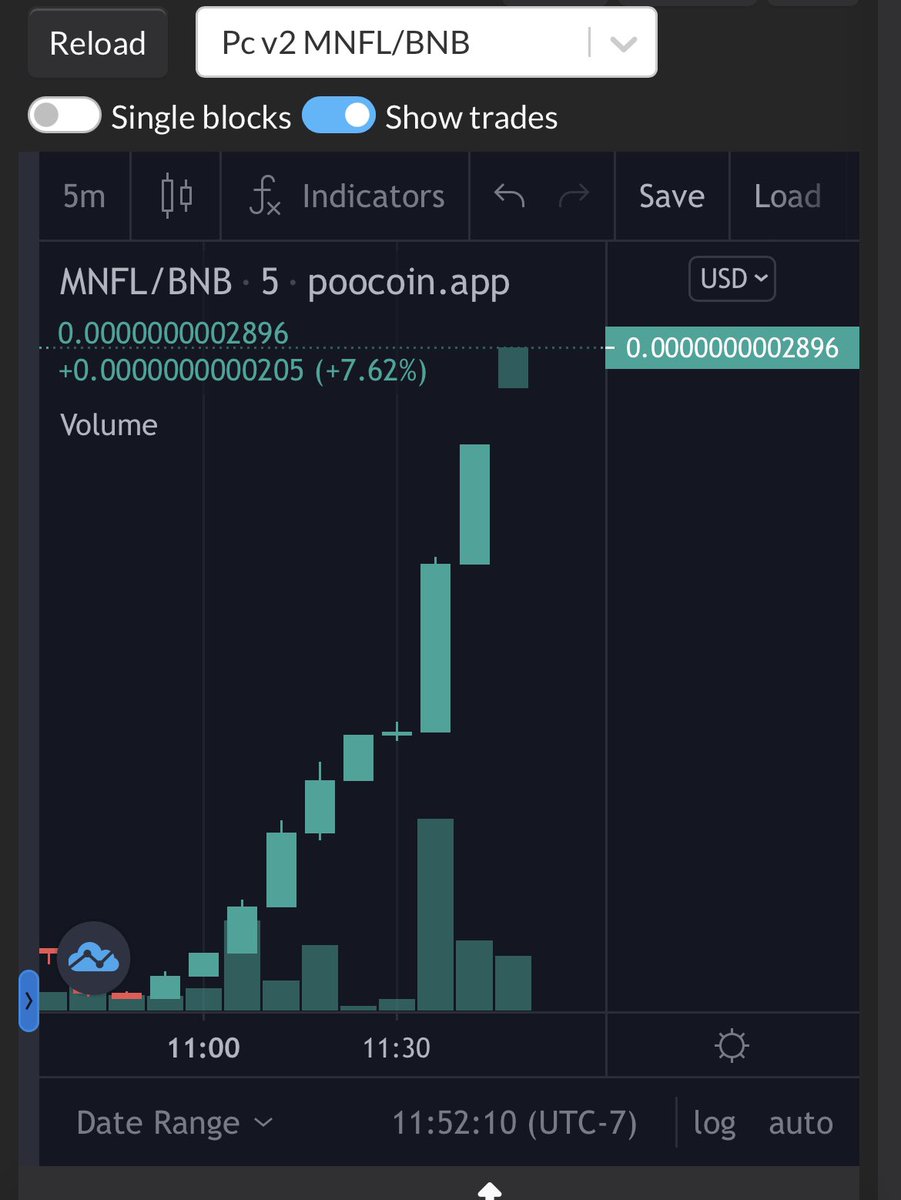Open chart settings gear icon
Viewport: 901px width, 1200px height.
pos(732,1047)
